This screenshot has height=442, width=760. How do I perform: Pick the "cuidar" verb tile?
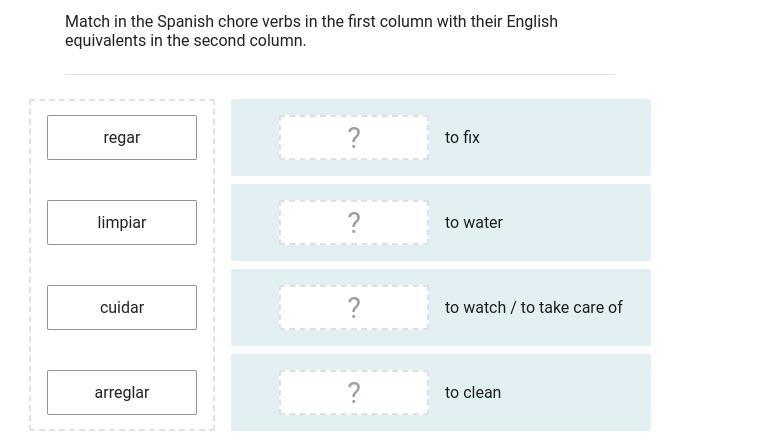click(x=122, y=307)
